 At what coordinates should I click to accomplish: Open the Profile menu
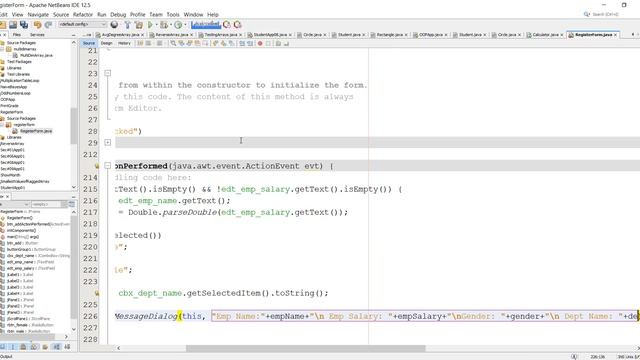click(138, 15)
